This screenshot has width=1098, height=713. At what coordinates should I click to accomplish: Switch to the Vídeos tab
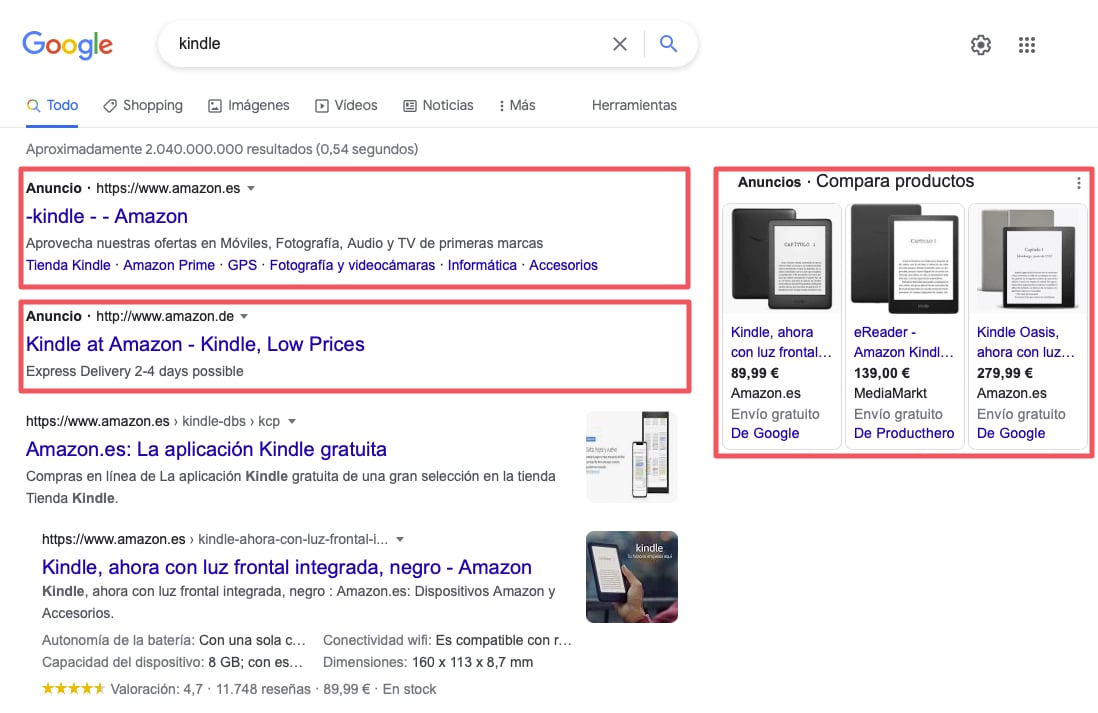346,105
